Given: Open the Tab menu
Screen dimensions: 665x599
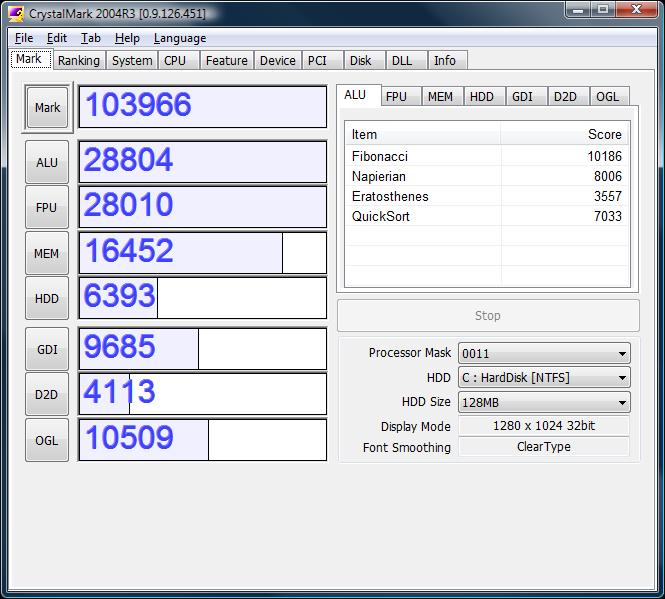Looking at the screenshot, I should [91, 38].
